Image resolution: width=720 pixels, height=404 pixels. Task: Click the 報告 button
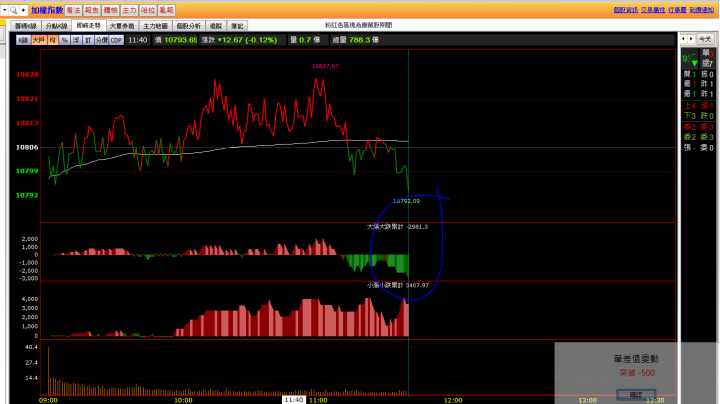pyautogui.click(x=92, y=10)
